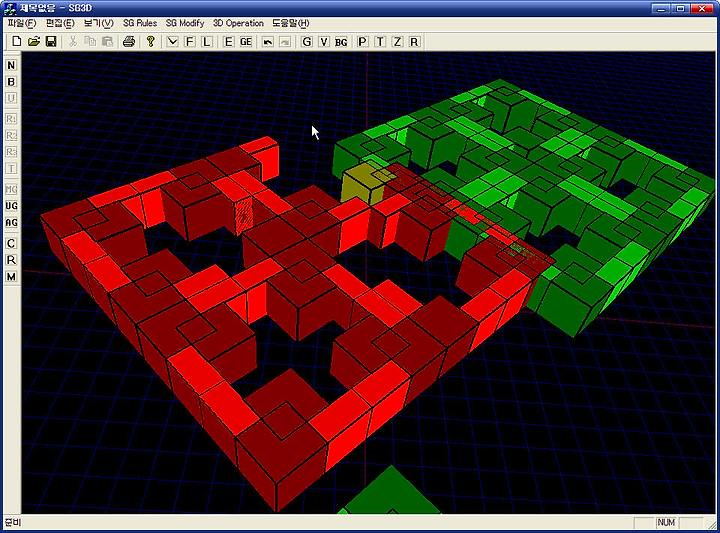Screen dimensions: 720x533
Task: Click the New document icon
Action: pyautogui.click(x=17, y=41)
